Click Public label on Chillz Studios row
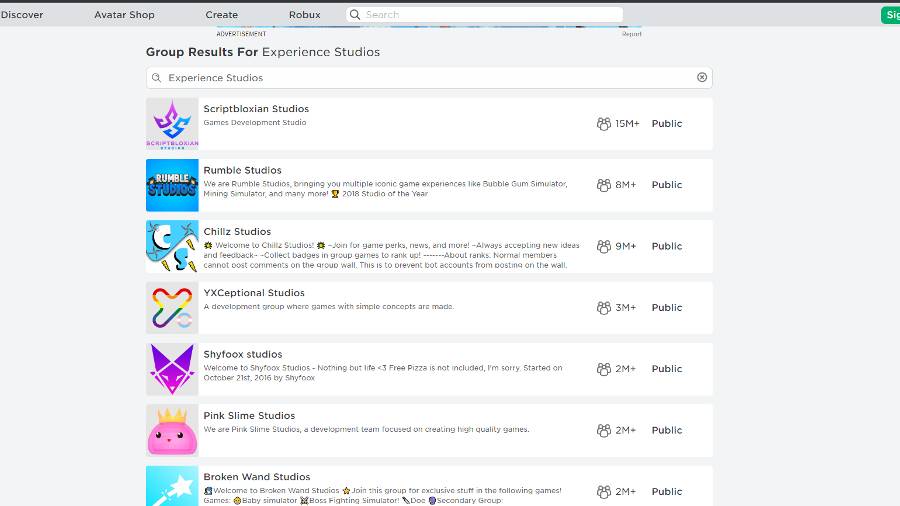Viewport: 900px width, 506px height. pyautogui.click(x=666, y=246)
